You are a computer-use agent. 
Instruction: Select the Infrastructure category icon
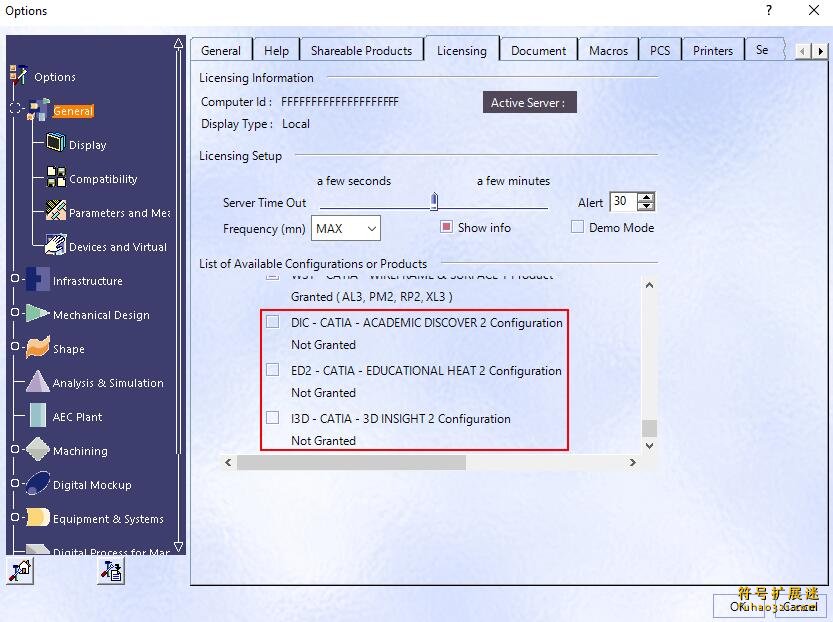coord(38,279)
